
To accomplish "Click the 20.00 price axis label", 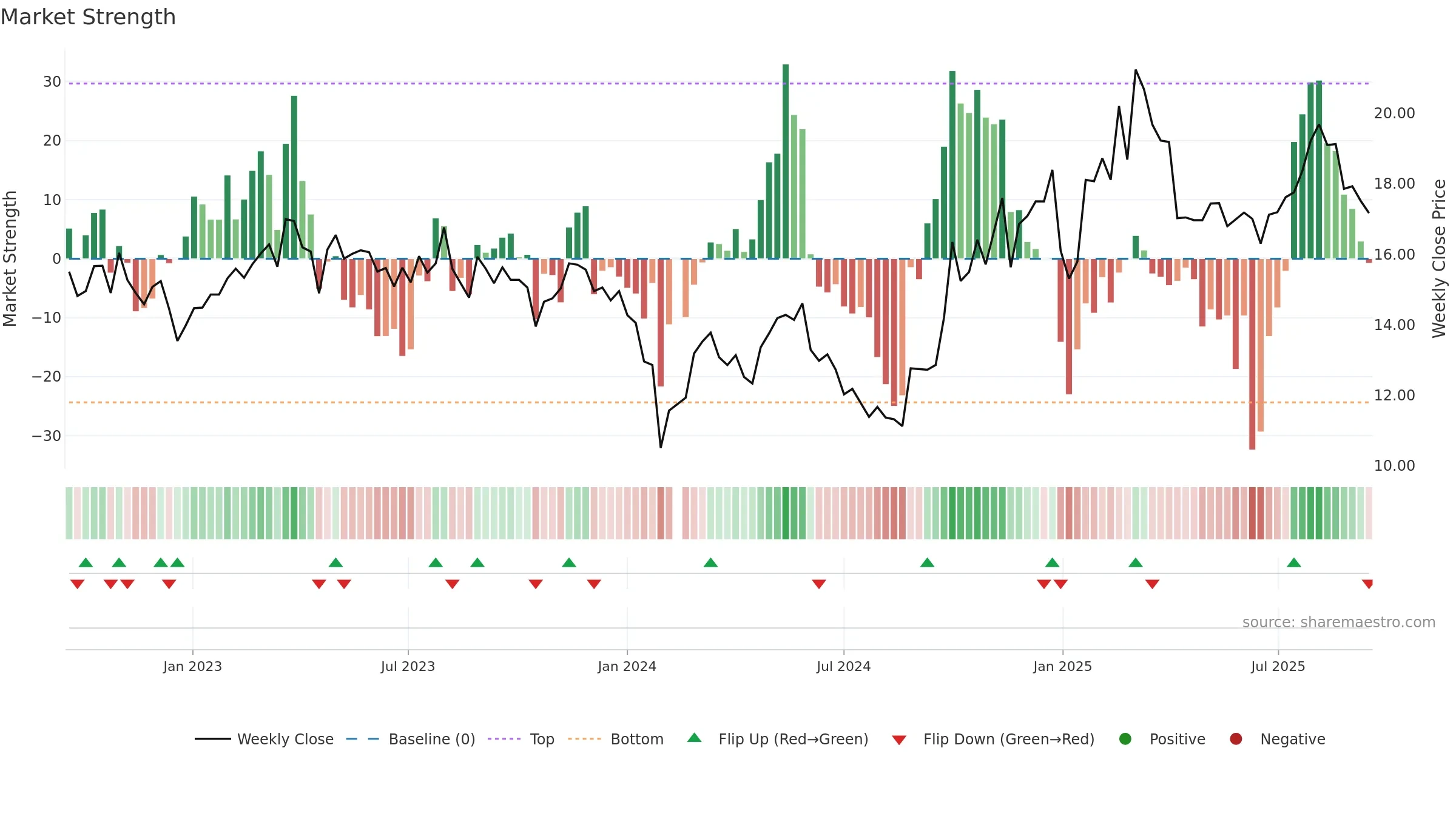I will (1394, 113).
